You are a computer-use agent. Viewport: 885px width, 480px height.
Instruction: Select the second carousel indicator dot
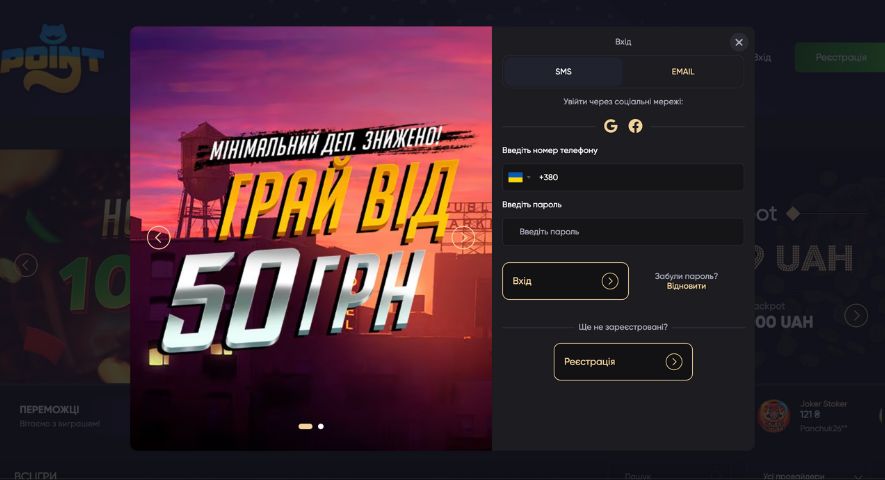click(x=321, y=426)
